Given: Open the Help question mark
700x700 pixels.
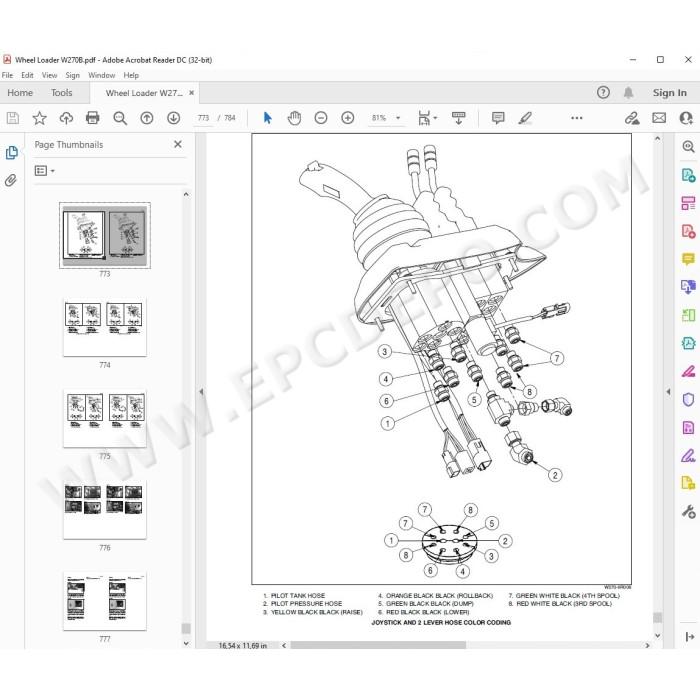Looking at the screenshot, I should click(603, 92).
